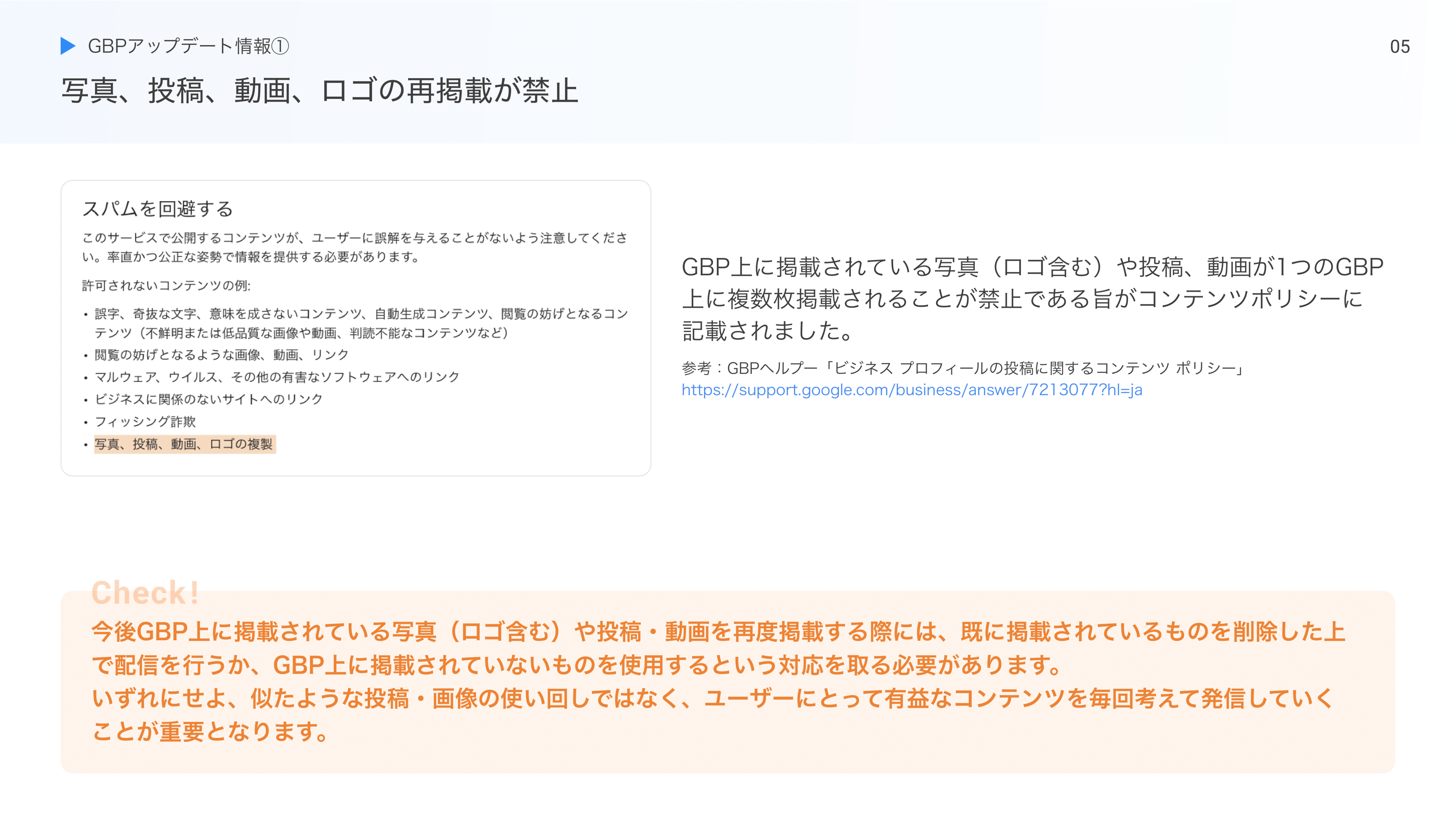Click the マルウェア、ウイルス bullet item
This screenshot has width=1456, height=819.
(276, 377)
